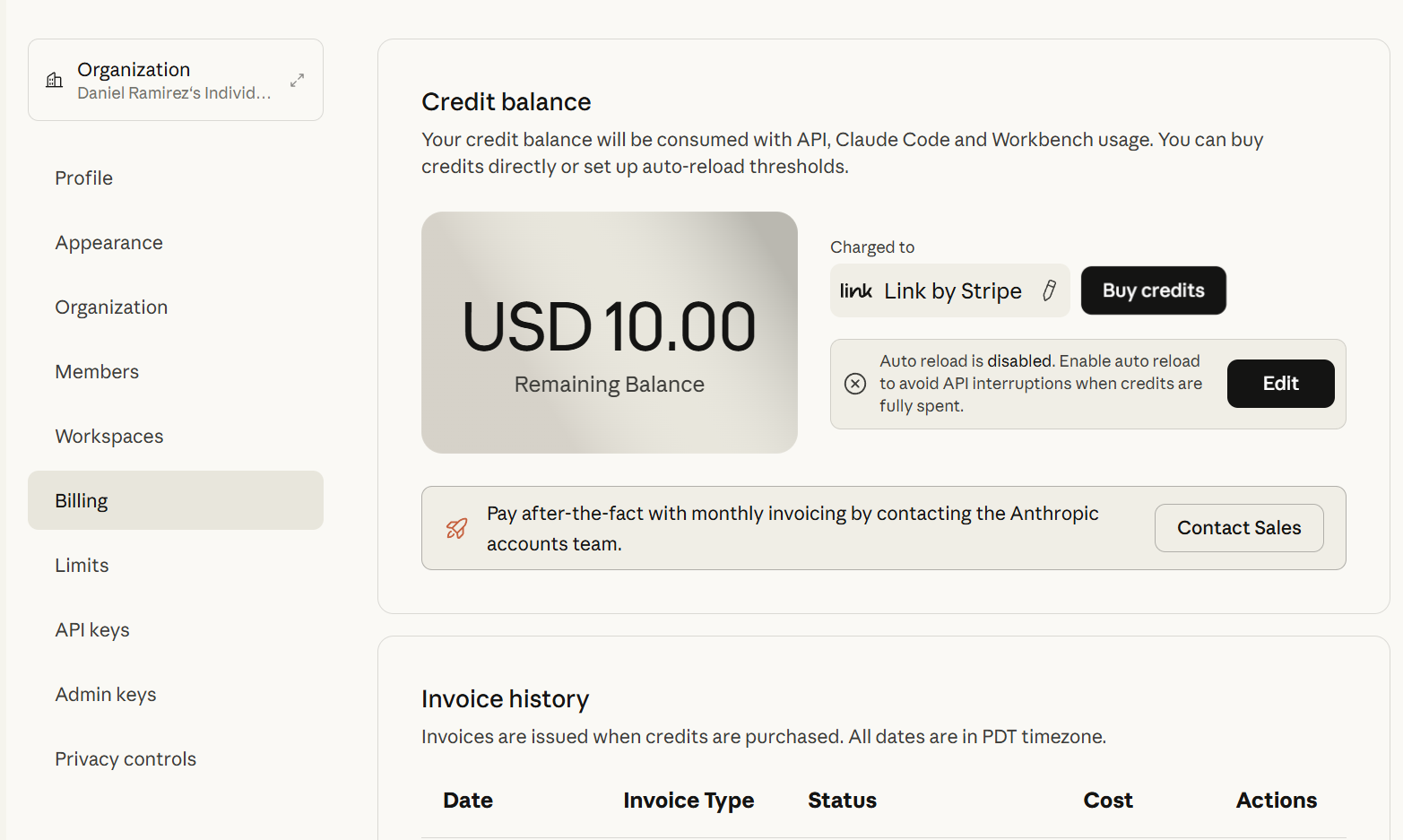Click the auto reload disabled X icon

coord(855,384)
